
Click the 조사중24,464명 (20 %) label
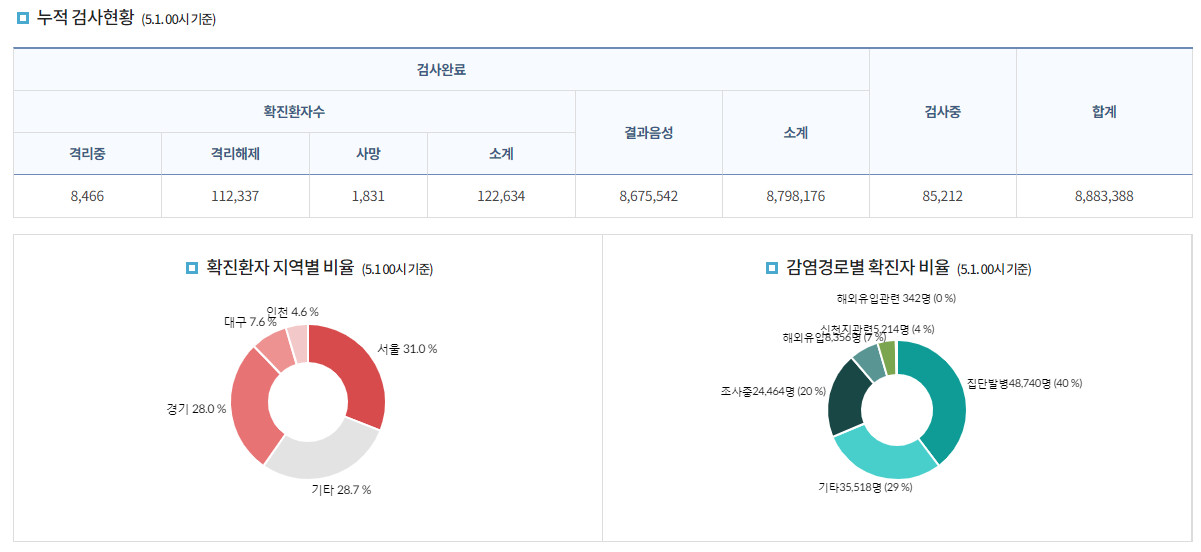pos(772,391)
